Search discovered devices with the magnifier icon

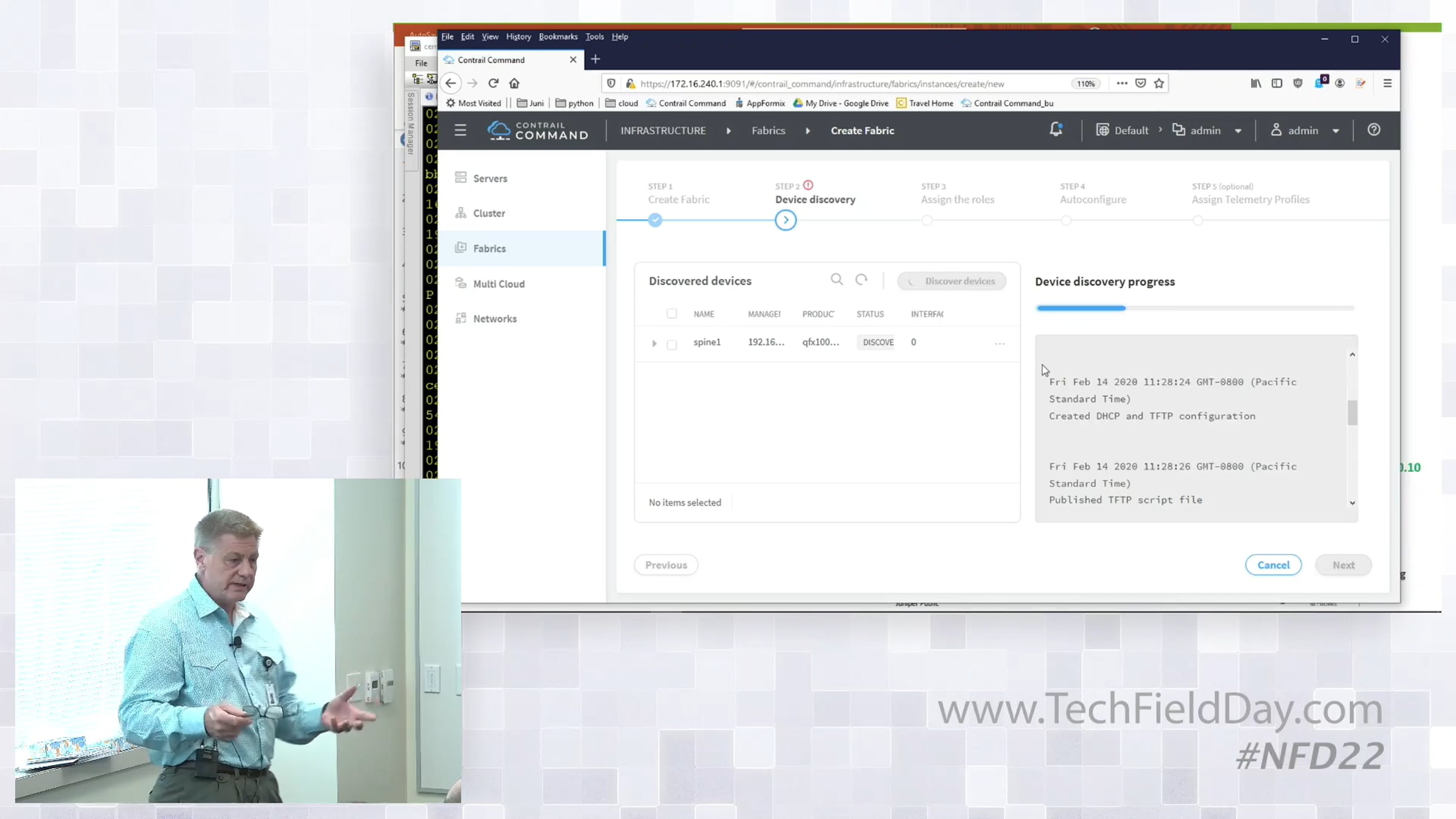(x=837, y=280)
